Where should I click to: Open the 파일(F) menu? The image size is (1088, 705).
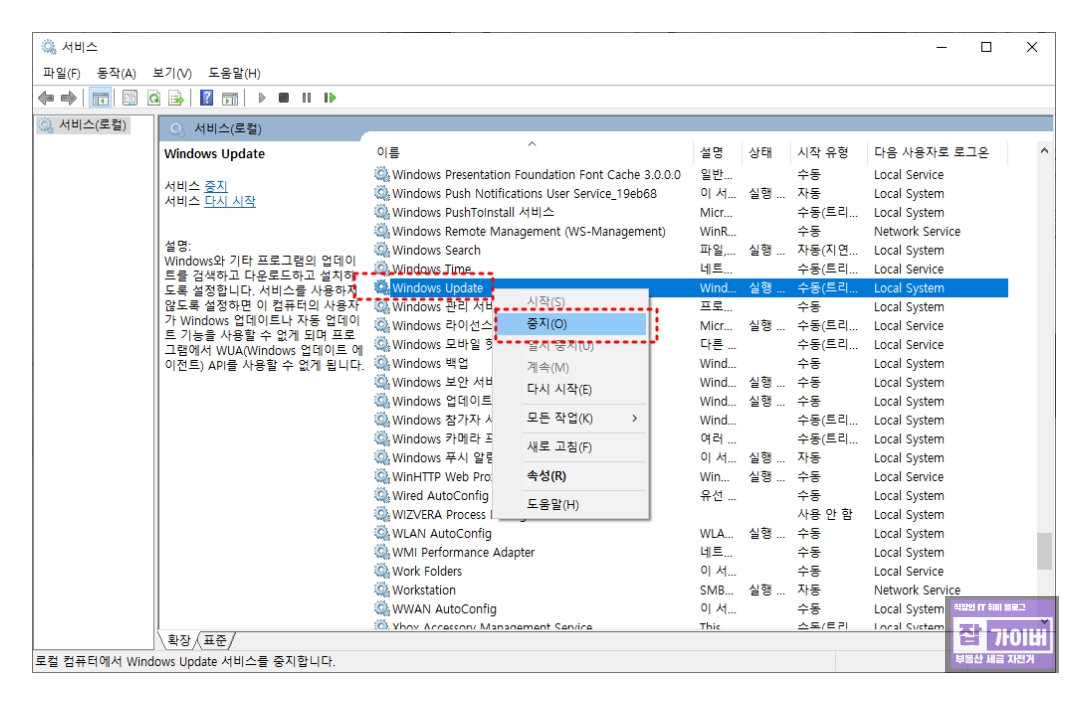tap(62, 73)
